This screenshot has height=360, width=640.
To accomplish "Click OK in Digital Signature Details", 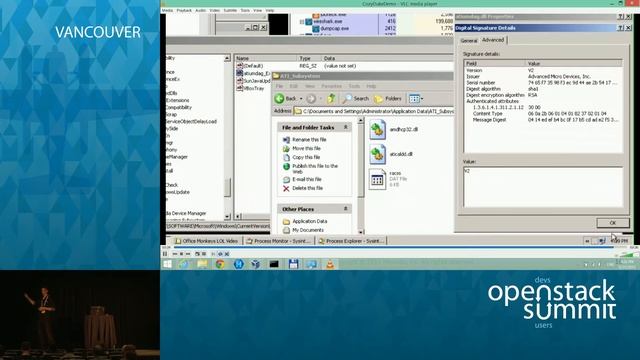I will tap(613, 223).
